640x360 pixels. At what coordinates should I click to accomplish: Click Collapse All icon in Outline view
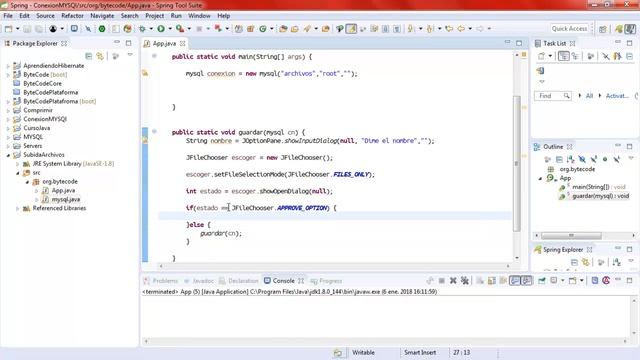pos(559,159)
